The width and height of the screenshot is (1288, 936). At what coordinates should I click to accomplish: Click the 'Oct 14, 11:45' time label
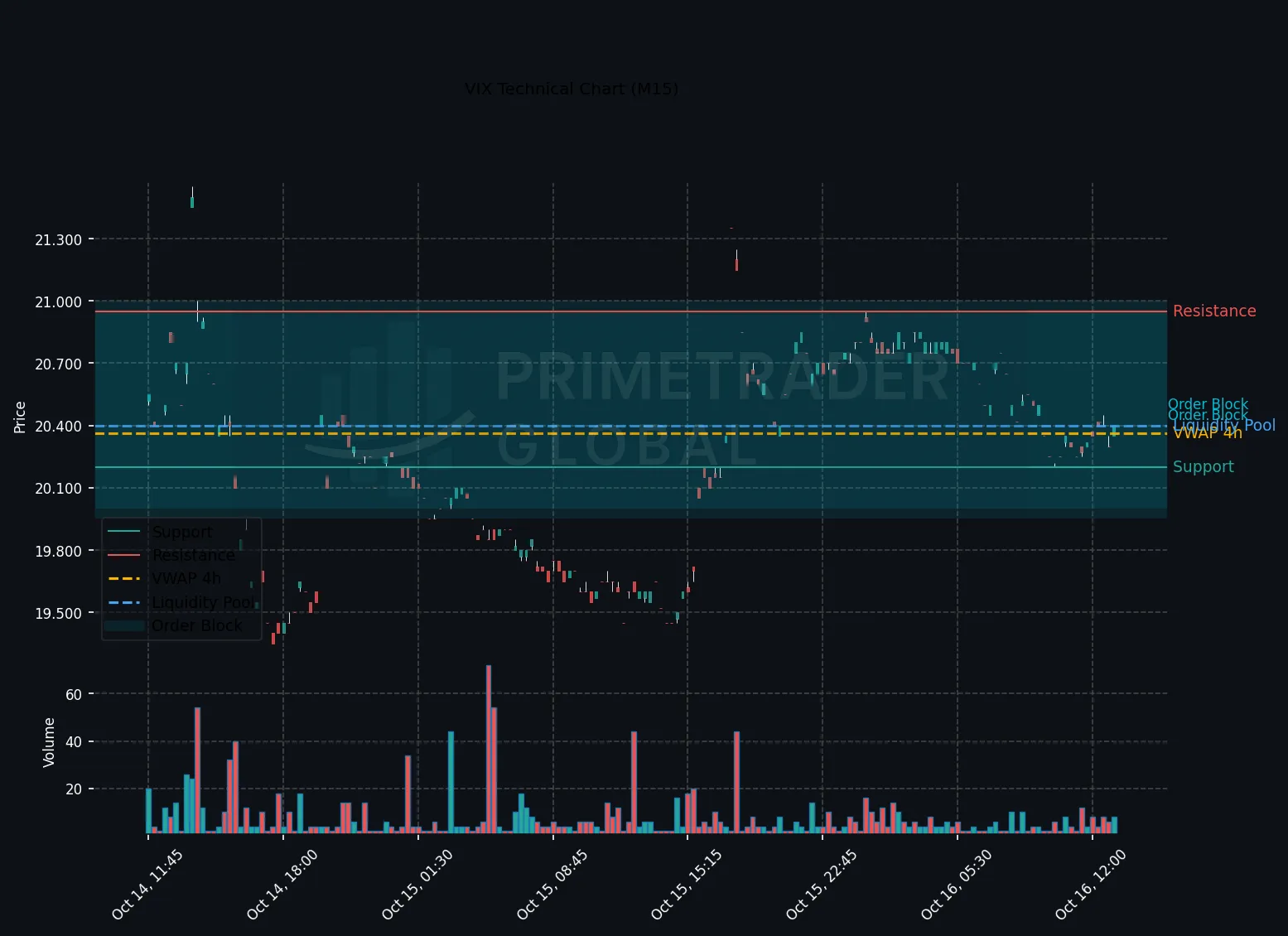pyautogui.click(x=147, y=884)
